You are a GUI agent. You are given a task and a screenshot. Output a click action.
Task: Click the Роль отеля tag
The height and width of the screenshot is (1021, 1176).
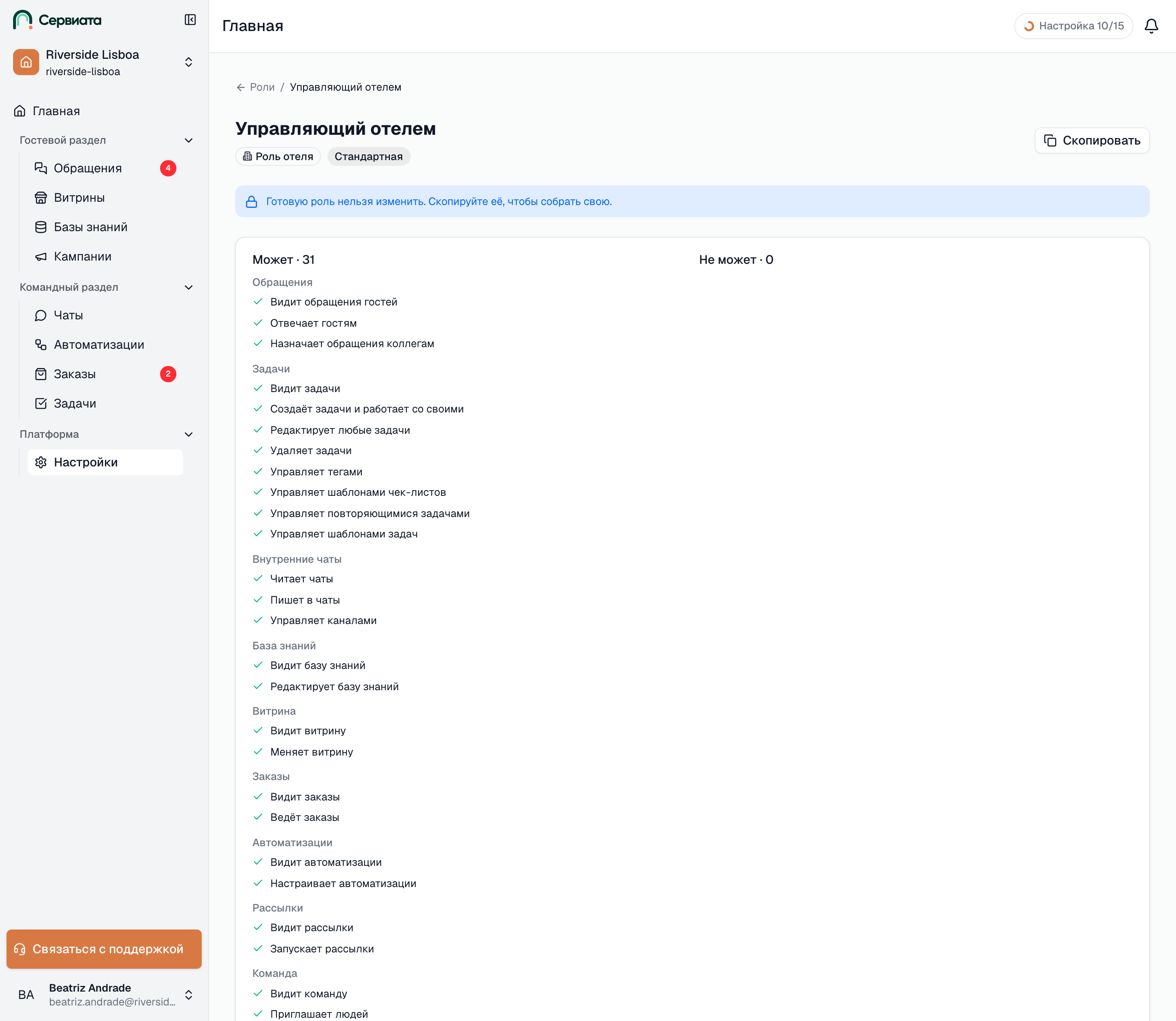(278, 157)
